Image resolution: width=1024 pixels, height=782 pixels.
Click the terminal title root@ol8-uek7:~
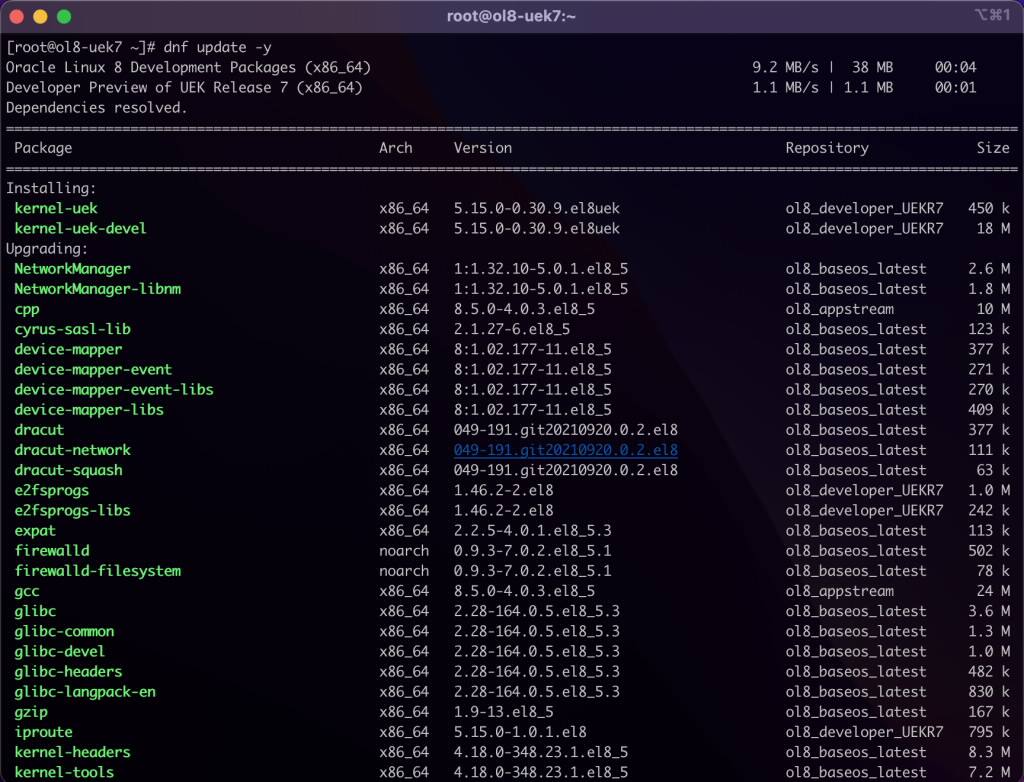[x=511, y=16]
